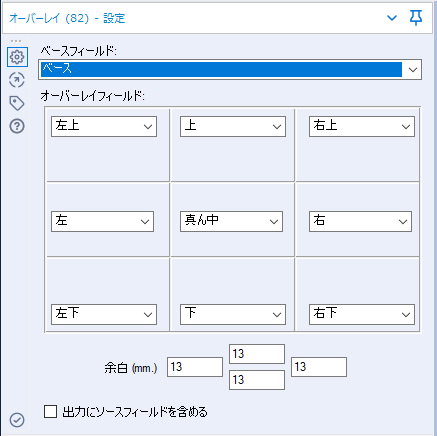The height and width of the screenshot is (436, 437).
Task: Open the navigation arrow icon tab
Action: tap(17, 80)
